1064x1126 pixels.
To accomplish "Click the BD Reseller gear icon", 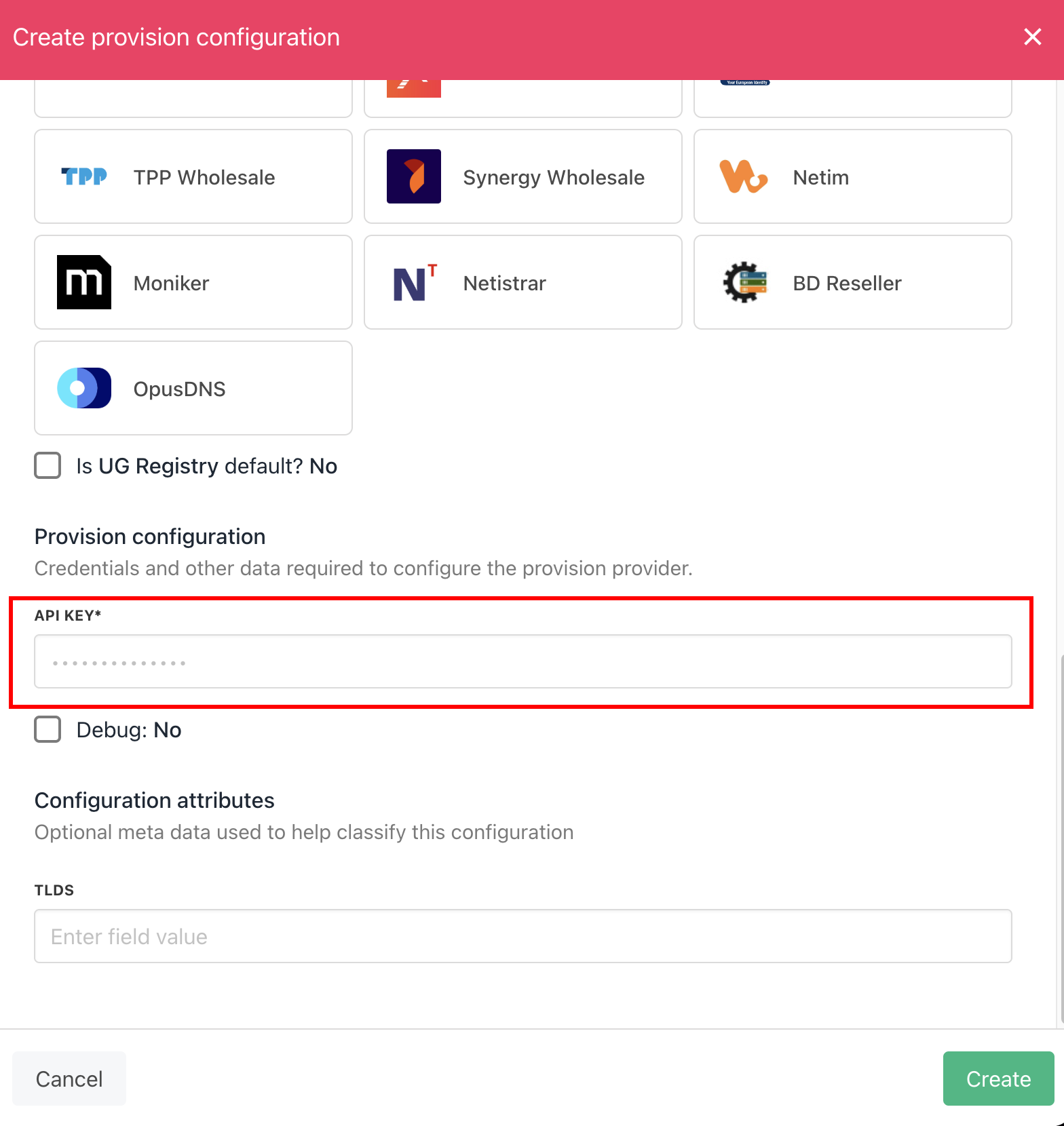I will pos(744,282).
